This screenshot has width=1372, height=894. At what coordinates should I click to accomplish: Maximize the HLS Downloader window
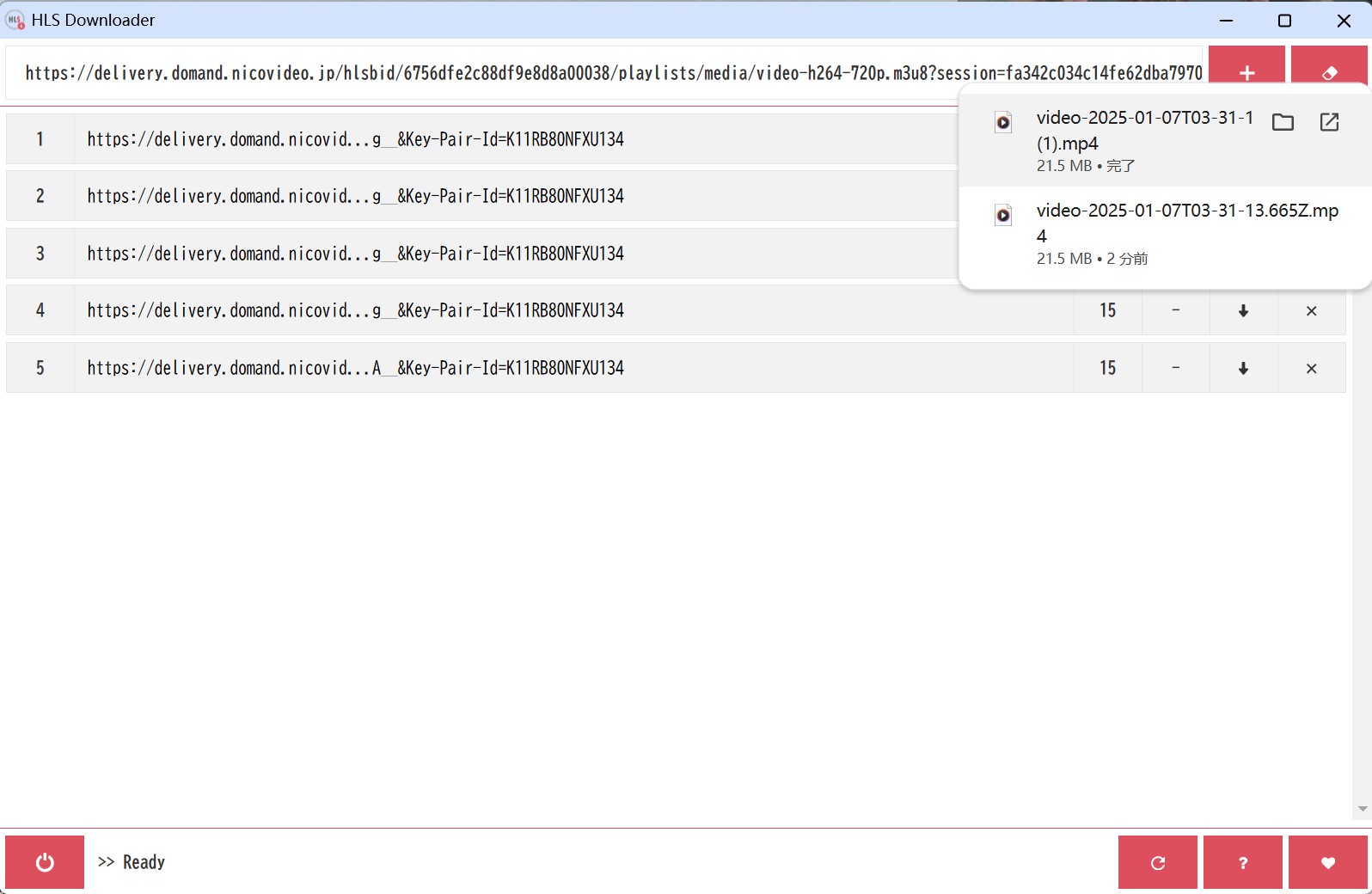(x=1284, y=20)
